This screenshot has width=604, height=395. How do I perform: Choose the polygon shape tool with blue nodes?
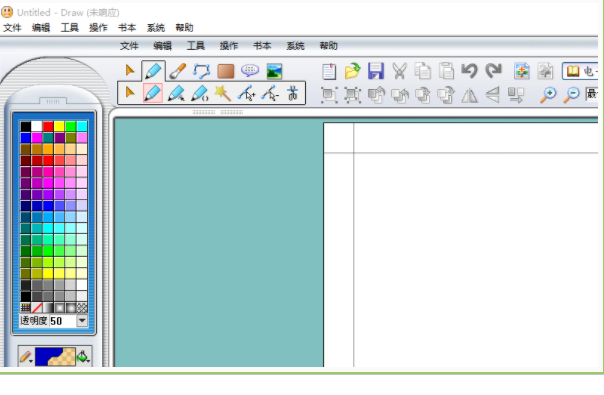point(201,71)
